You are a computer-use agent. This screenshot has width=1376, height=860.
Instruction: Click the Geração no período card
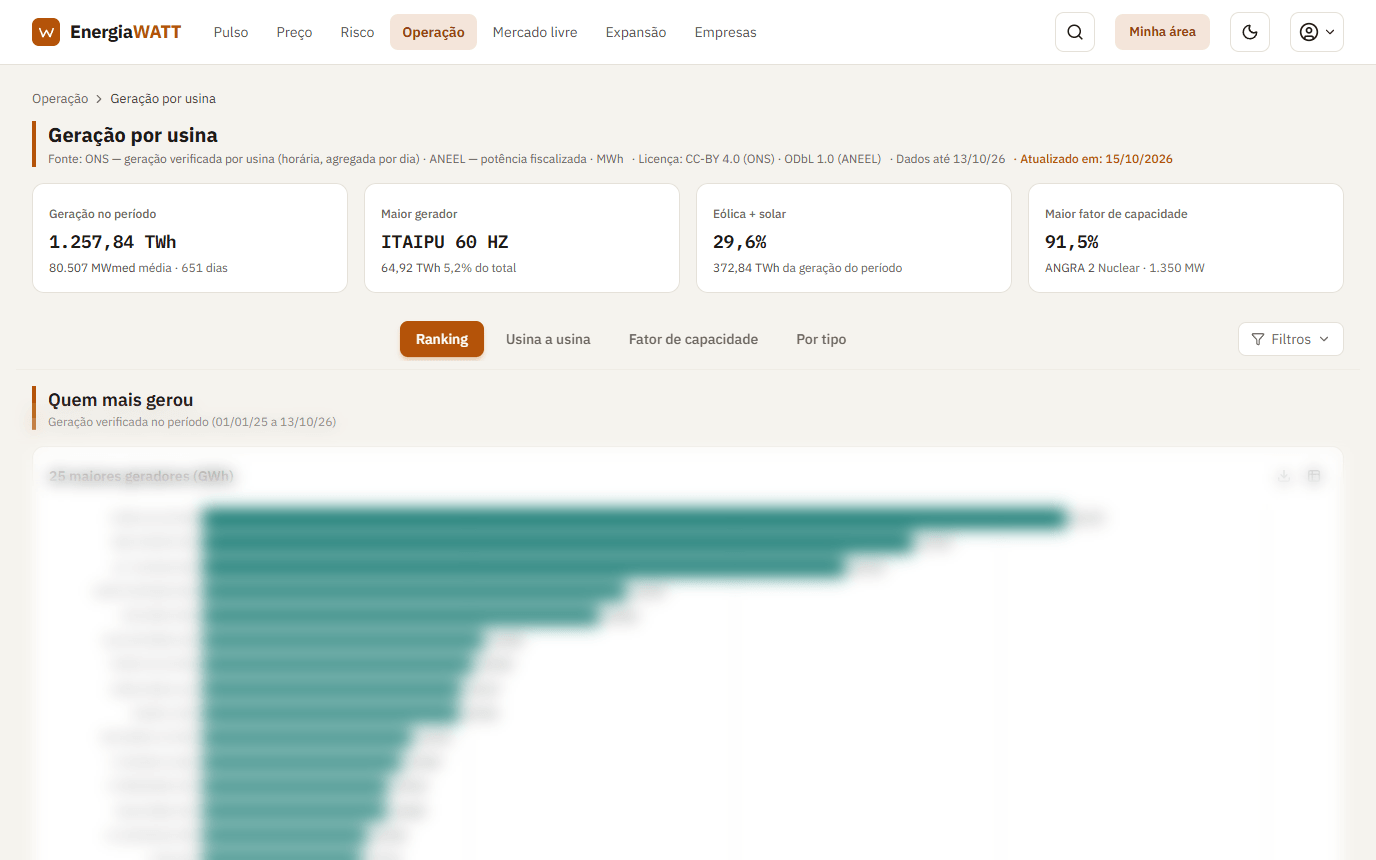click(x=190, y=238)
